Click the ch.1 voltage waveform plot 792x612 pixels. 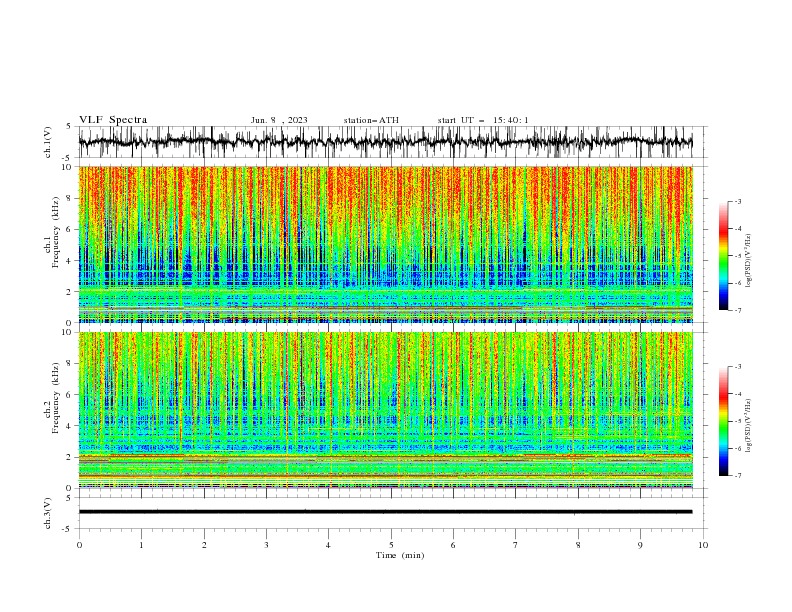click(385, 142)
